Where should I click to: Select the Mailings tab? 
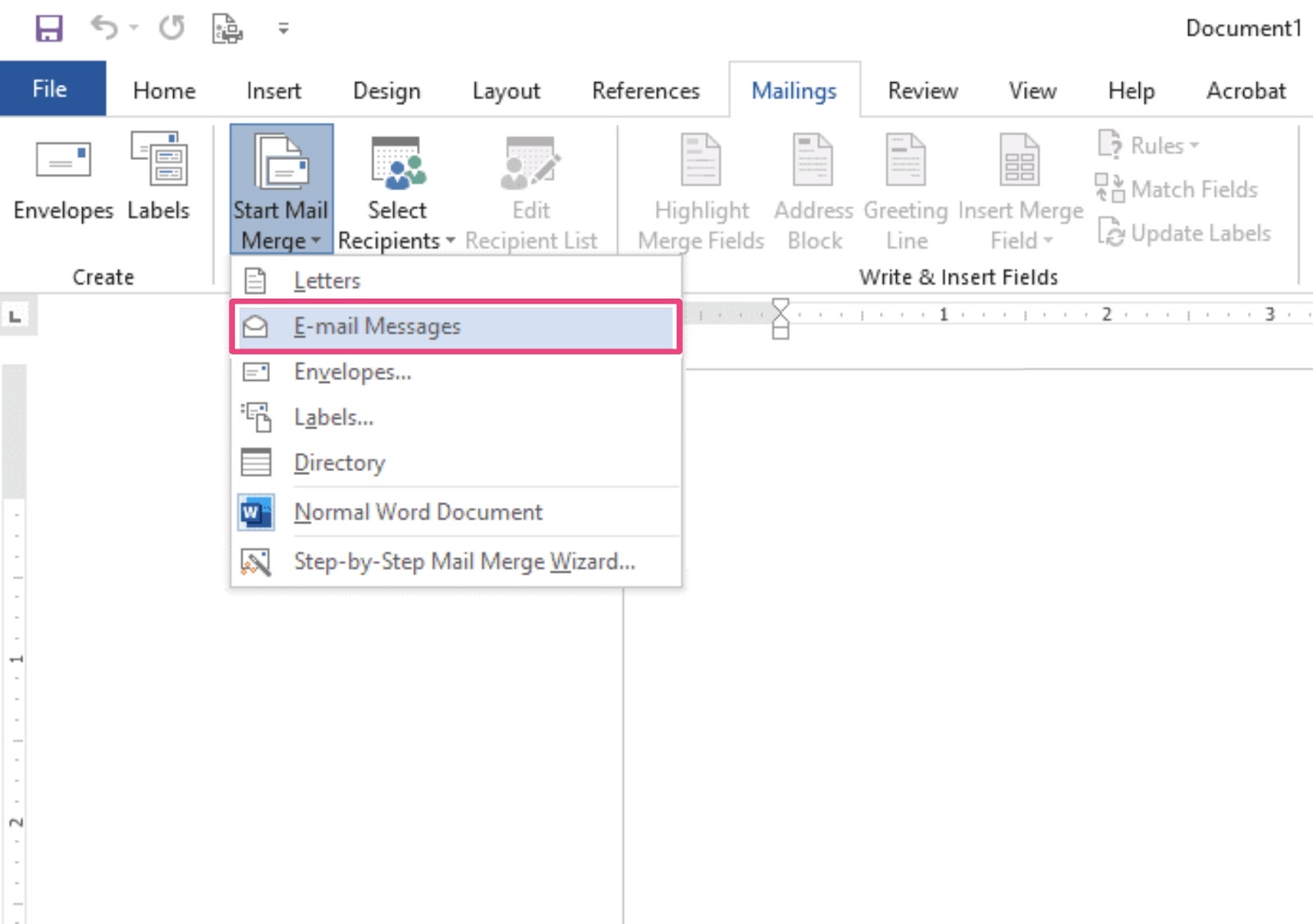coord(794,90)
